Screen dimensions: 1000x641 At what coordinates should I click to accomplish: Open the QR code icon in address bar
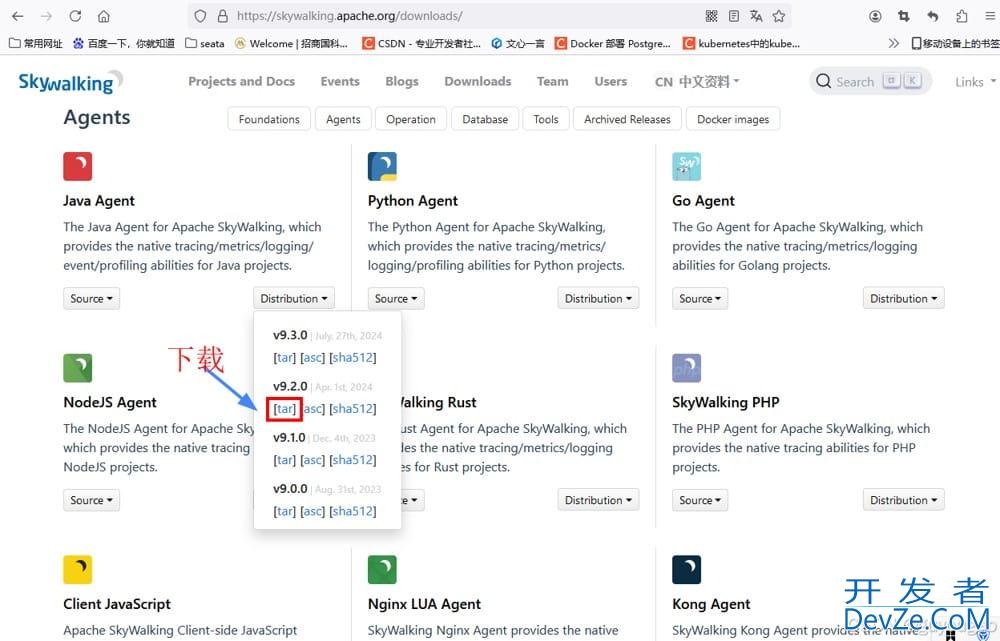point(712,16)
